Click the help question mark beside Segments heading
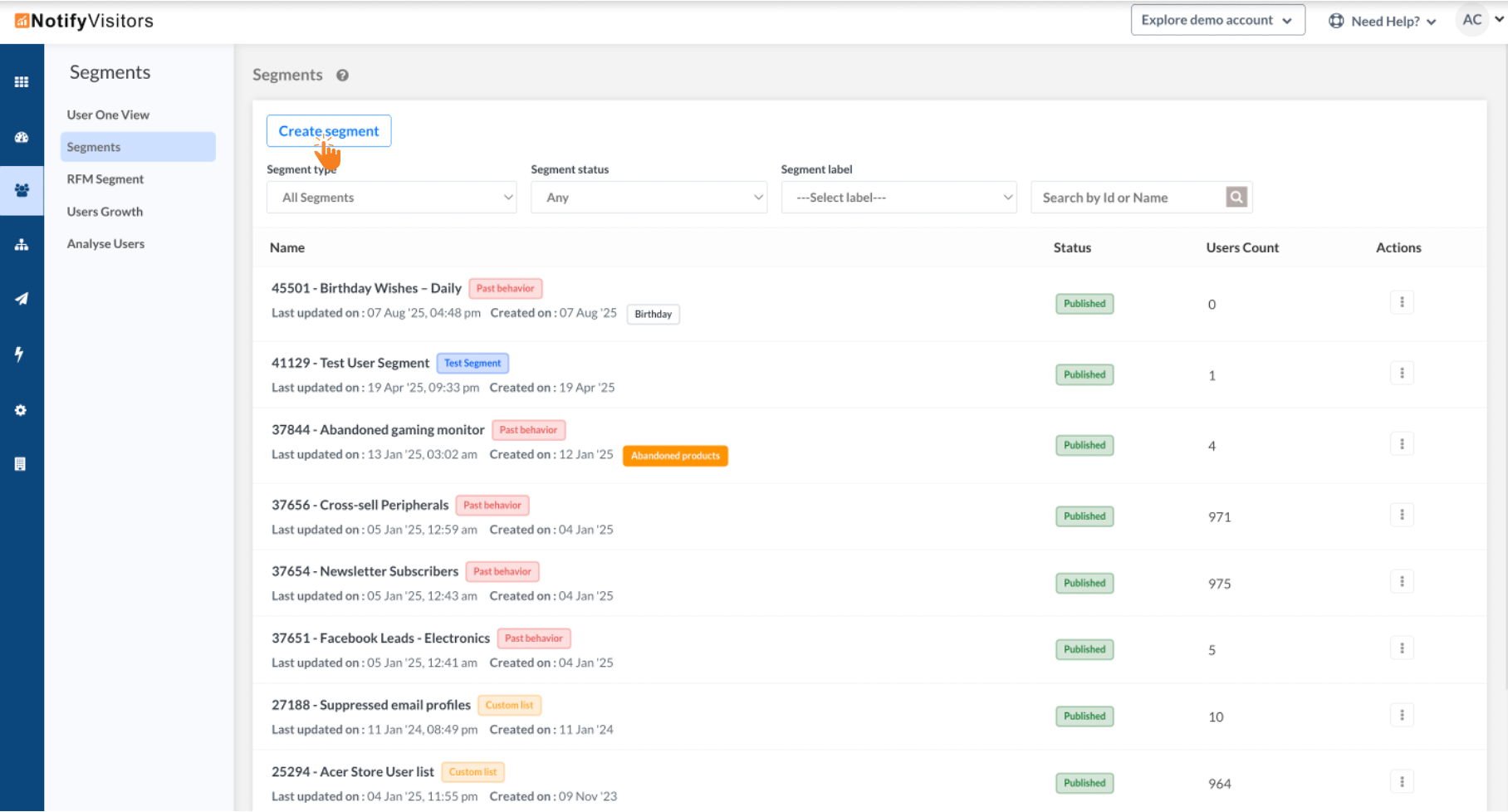The width and height of the screenshot is (1508, 812). click(x=342, y=76)
